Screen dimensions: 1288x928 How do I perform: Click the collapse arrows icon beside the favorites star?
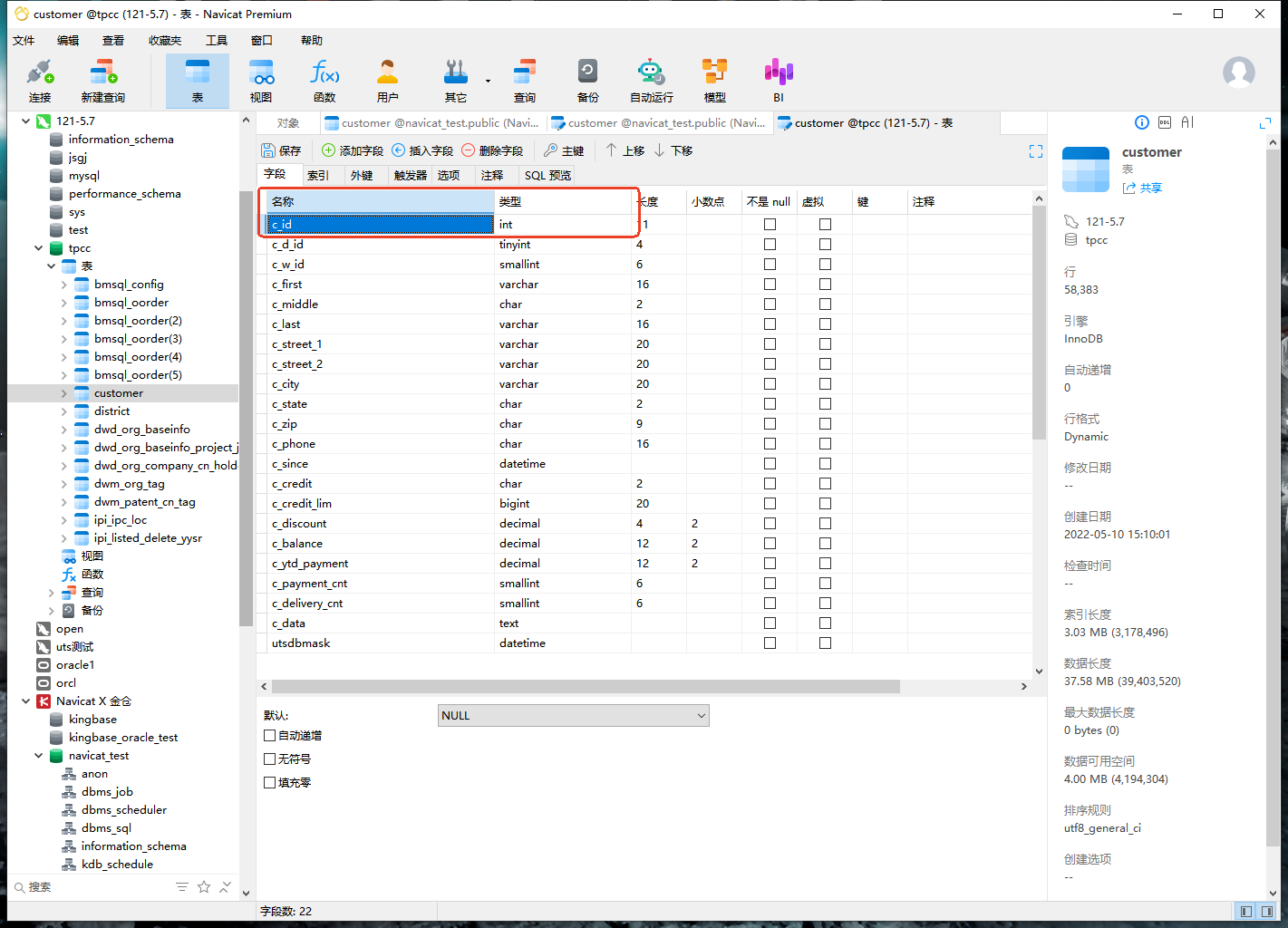(226, 886)
